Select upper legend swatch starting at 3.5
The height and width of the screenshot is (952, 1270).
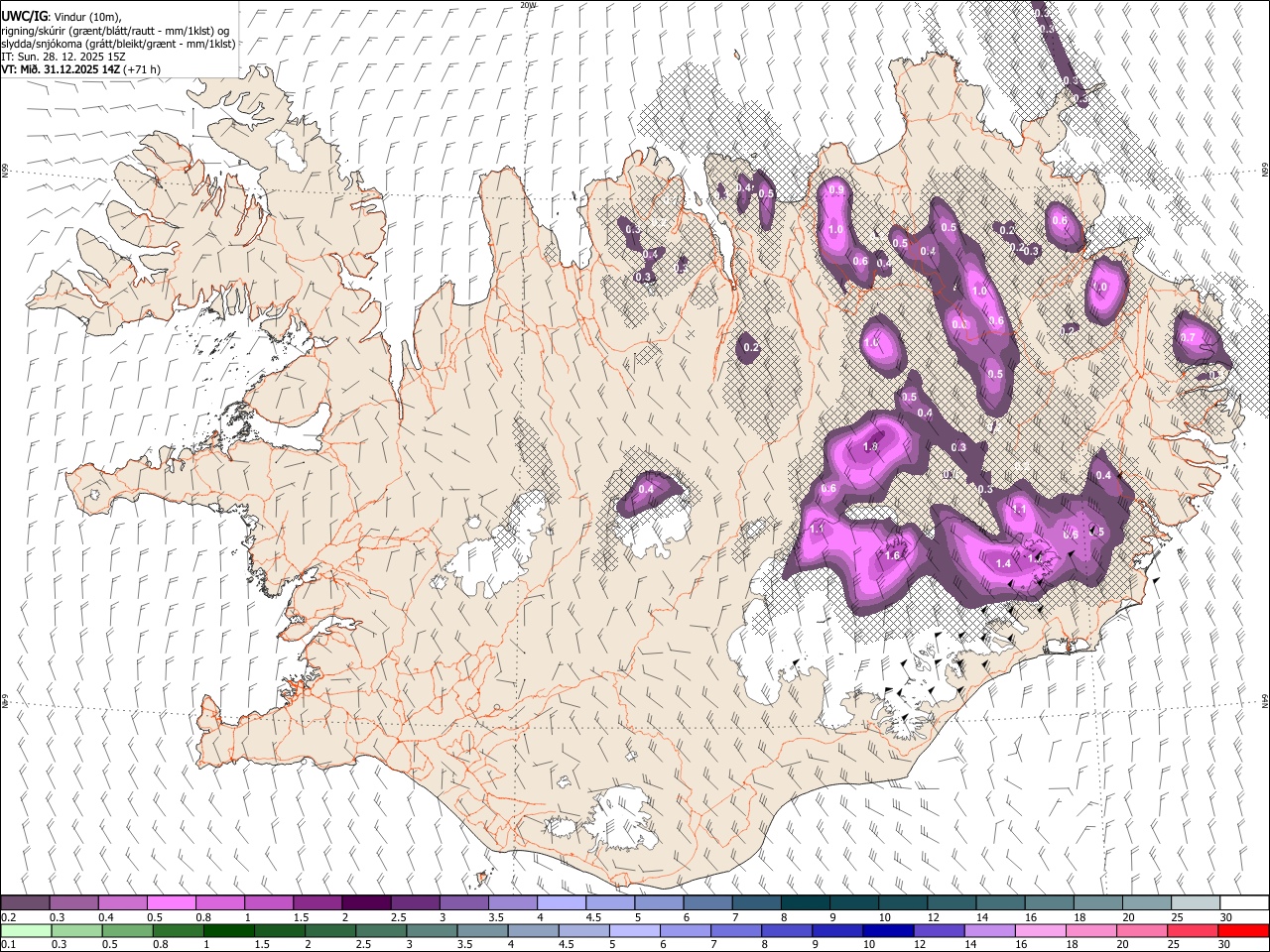pos(513,903)
